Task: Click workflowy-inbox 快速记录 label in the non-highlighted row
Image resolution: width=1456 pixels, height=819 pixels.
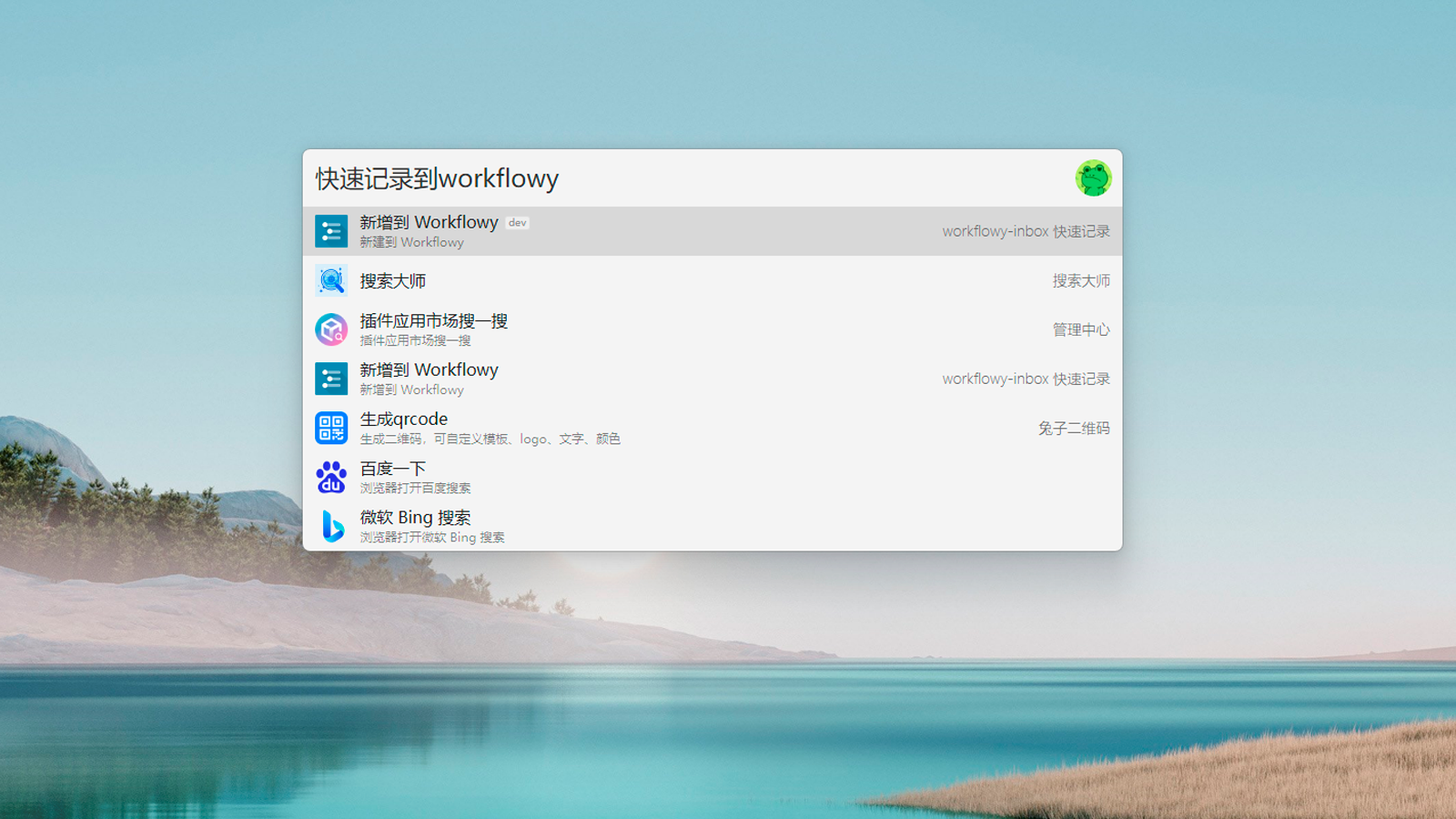Action: [x=1026, y=379]
